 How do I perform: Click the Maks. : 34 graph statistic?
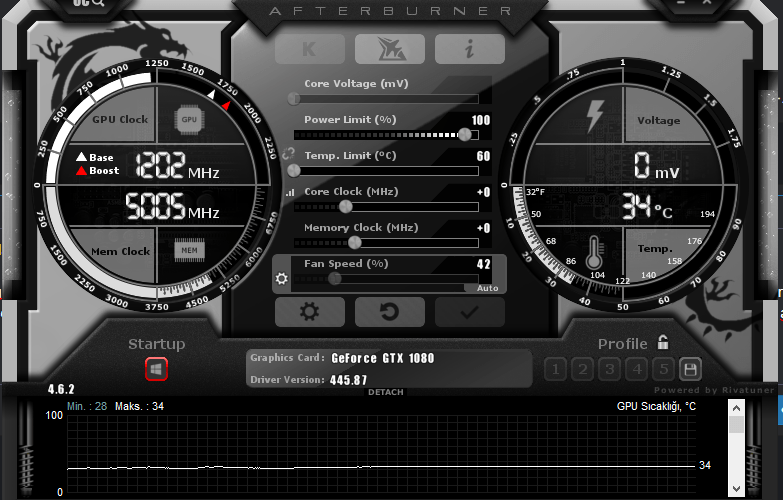139,406
